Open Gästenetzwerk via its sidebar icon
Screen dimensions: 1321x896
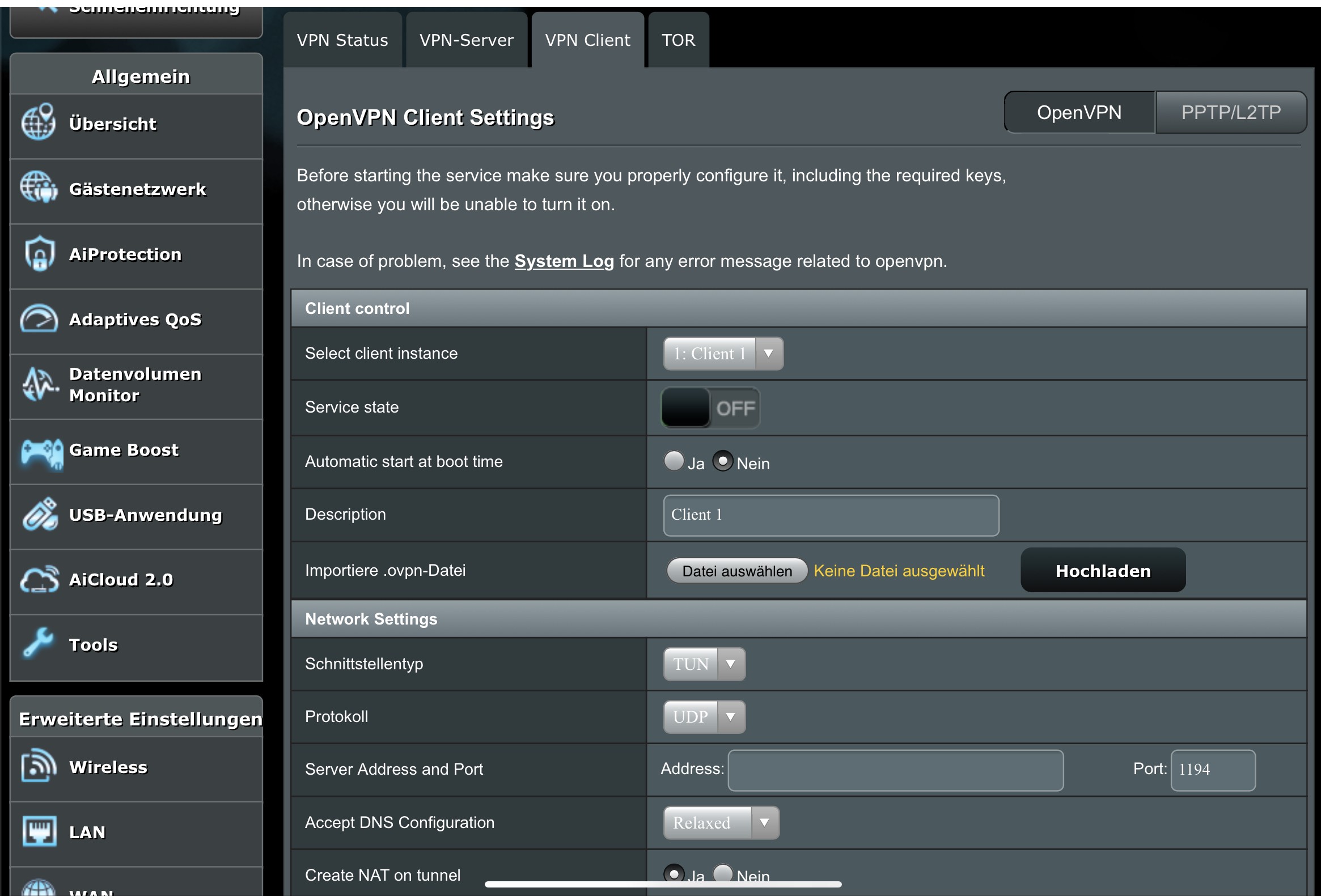[39, 188]
